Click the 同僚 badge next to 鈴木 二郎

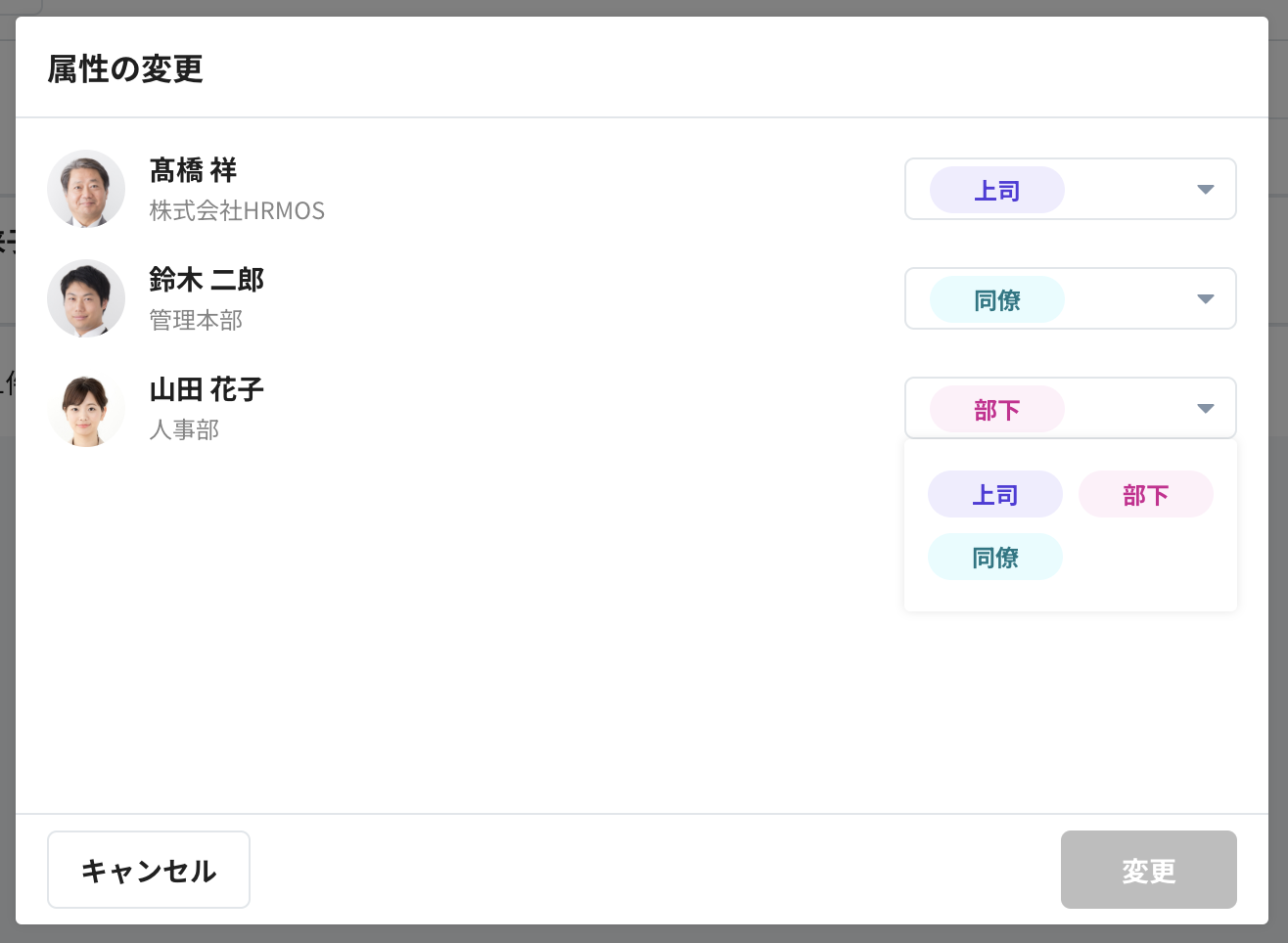994,298
